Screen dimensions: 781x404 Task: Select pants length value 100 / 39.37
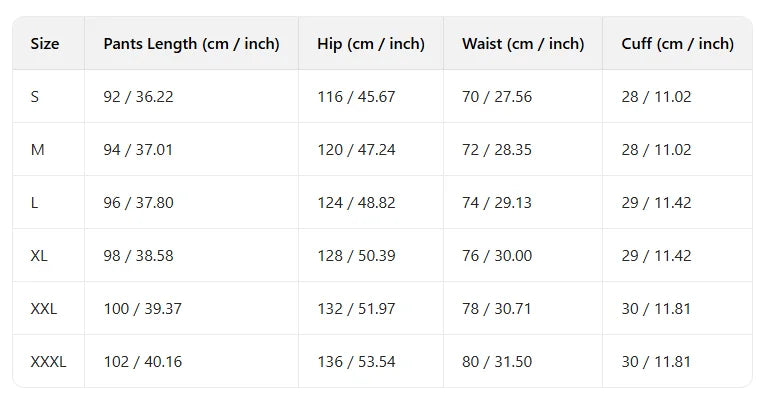[142, 309]
